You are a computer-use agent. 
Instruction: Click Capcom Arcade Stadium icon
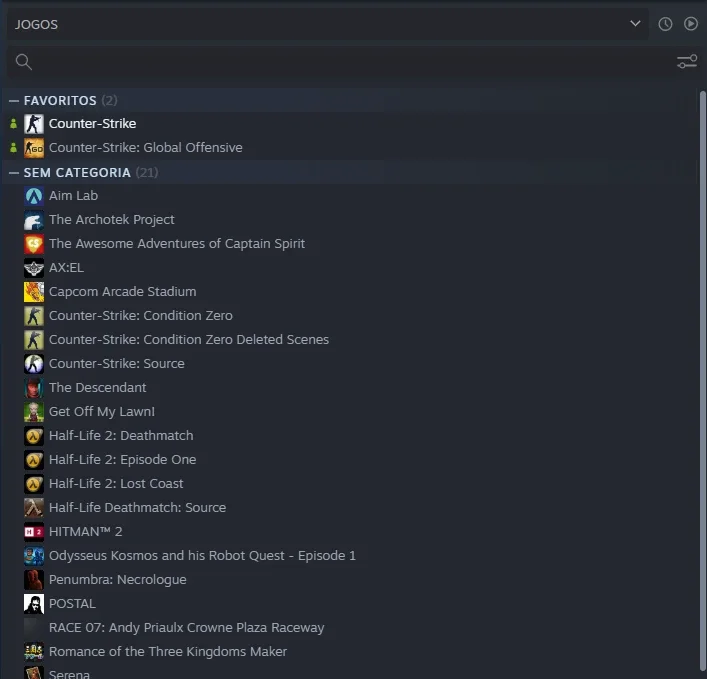point(34,292)
